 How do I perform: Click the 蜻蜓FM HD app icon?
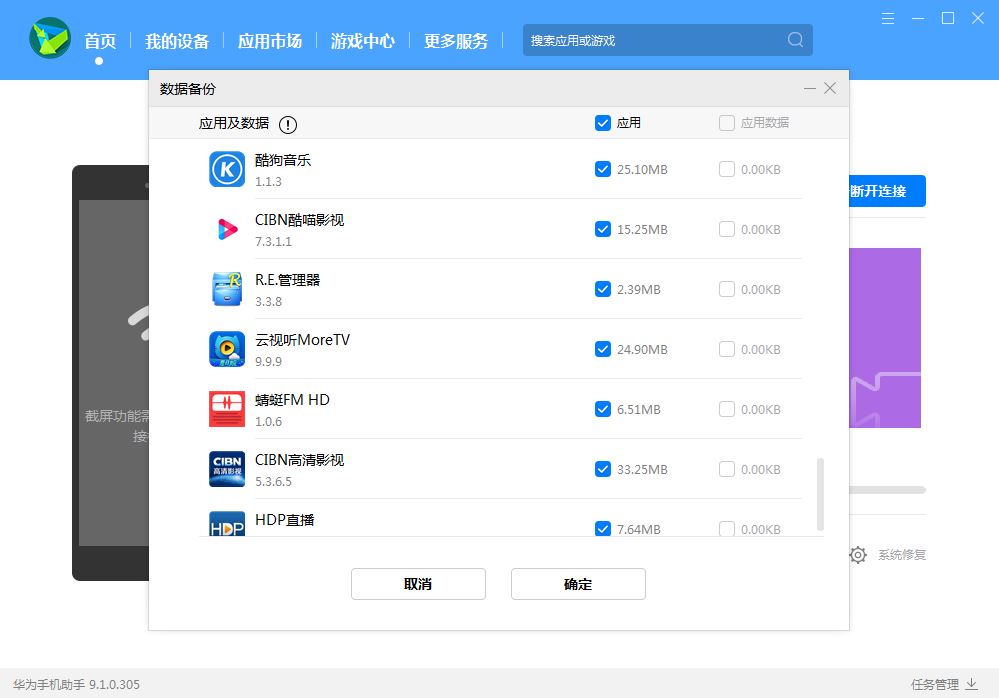click(227, 409)
